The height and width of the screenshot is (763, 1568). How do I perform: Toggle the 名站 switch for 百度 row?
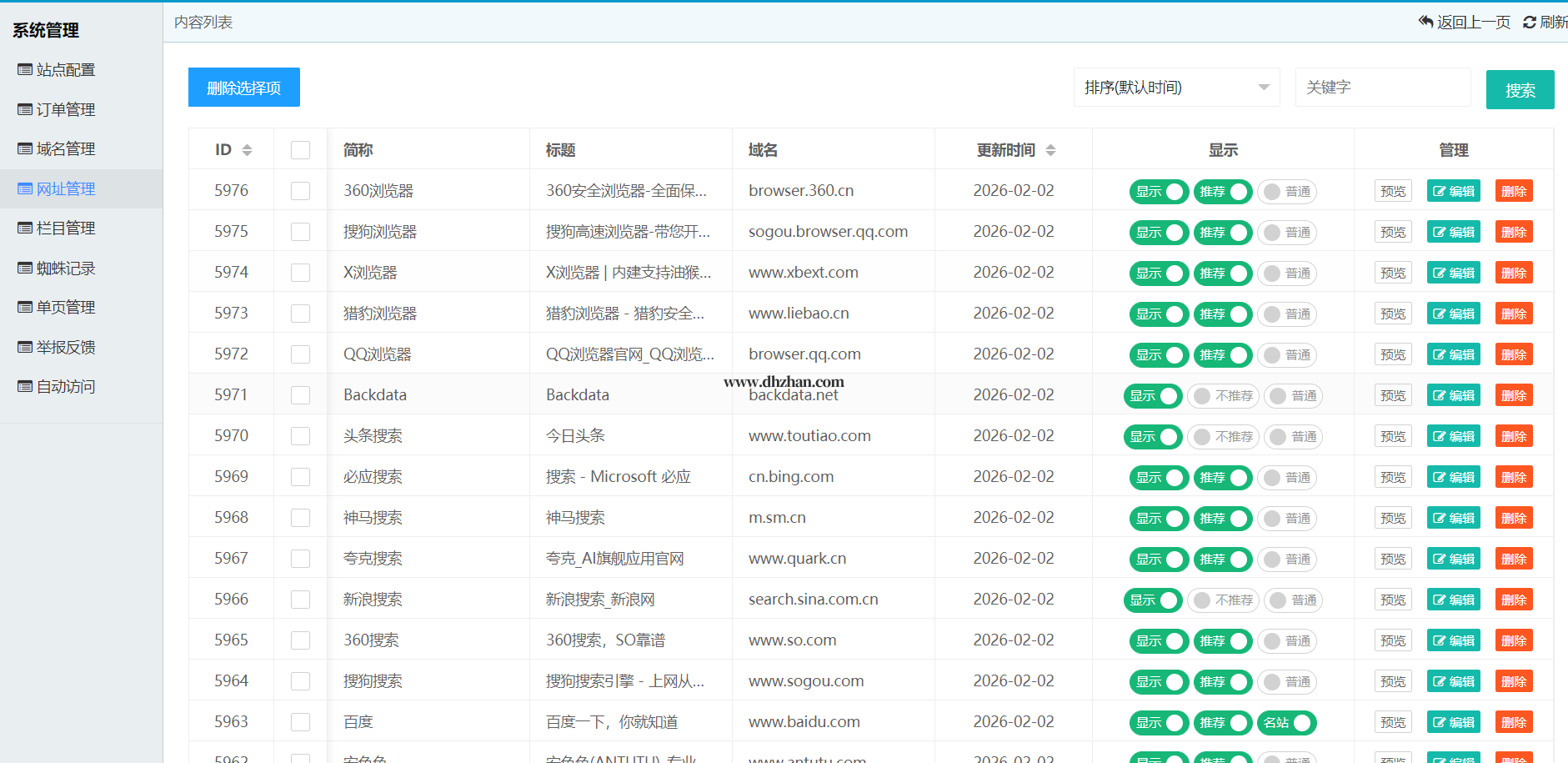(x=1286, y=723)
